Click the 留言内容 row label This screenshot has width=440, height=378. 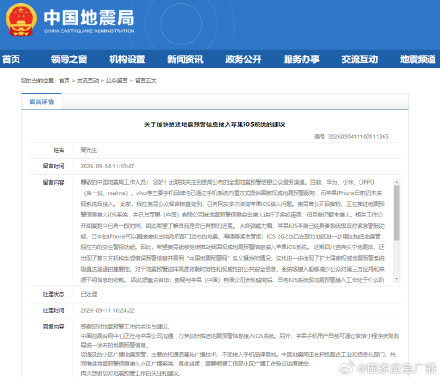tap(53, 182)
